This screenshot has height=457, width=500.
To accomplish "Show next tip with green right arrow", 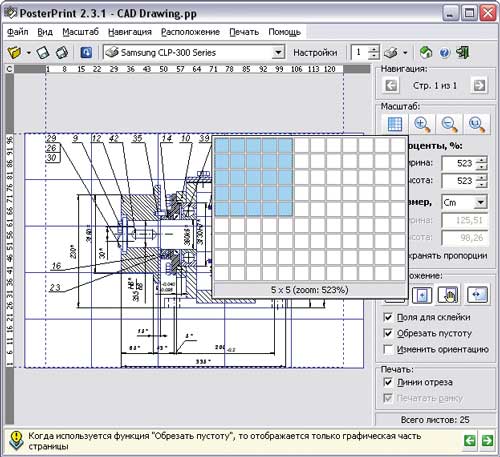I will coord(487,441).
